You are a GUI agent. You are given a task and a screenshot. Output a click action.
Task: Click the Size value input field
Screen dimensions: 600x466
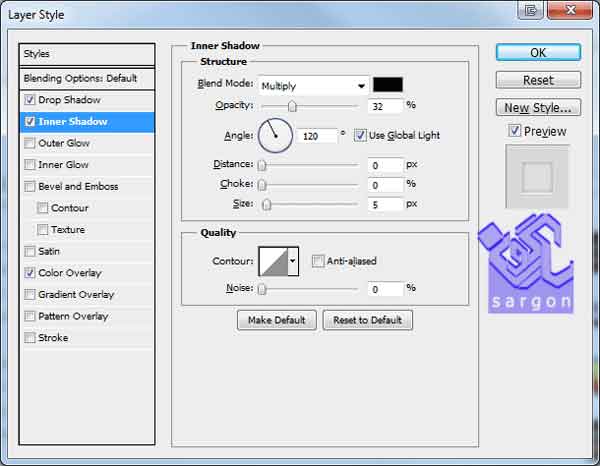383,204
